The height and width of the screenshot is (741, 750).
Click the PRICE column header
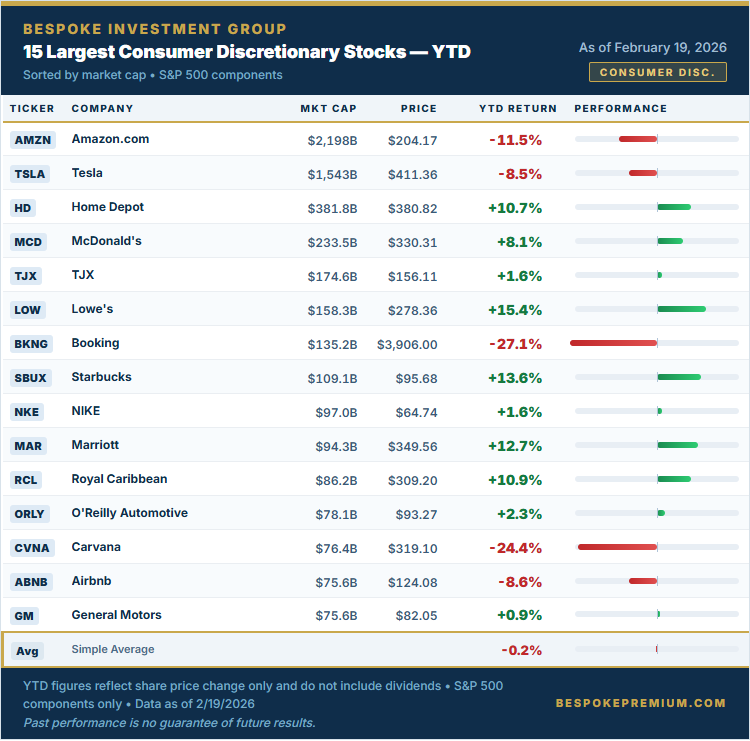[418, 109]
